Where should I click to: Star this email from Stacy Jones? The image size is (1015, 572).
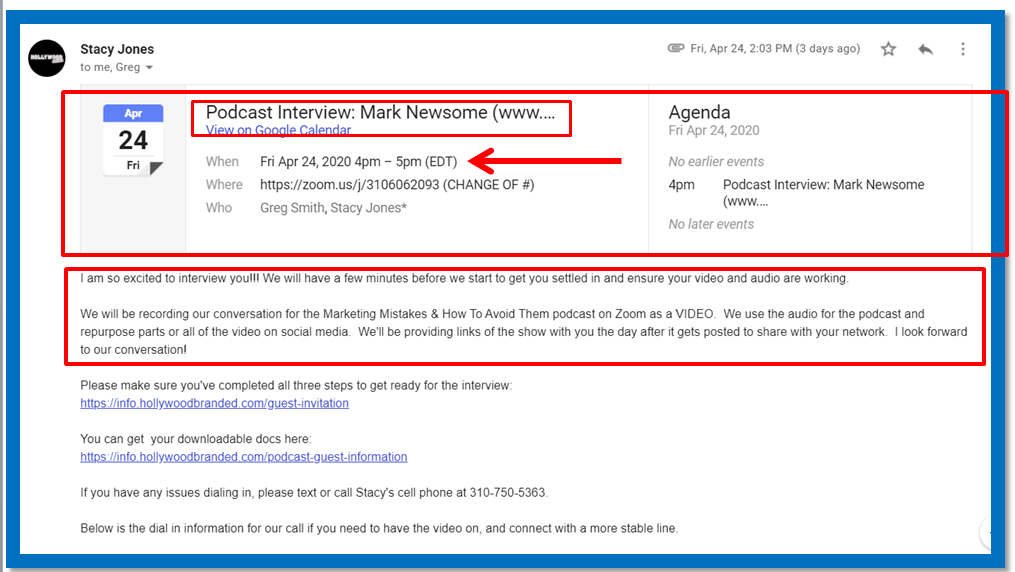coord(888,49)
